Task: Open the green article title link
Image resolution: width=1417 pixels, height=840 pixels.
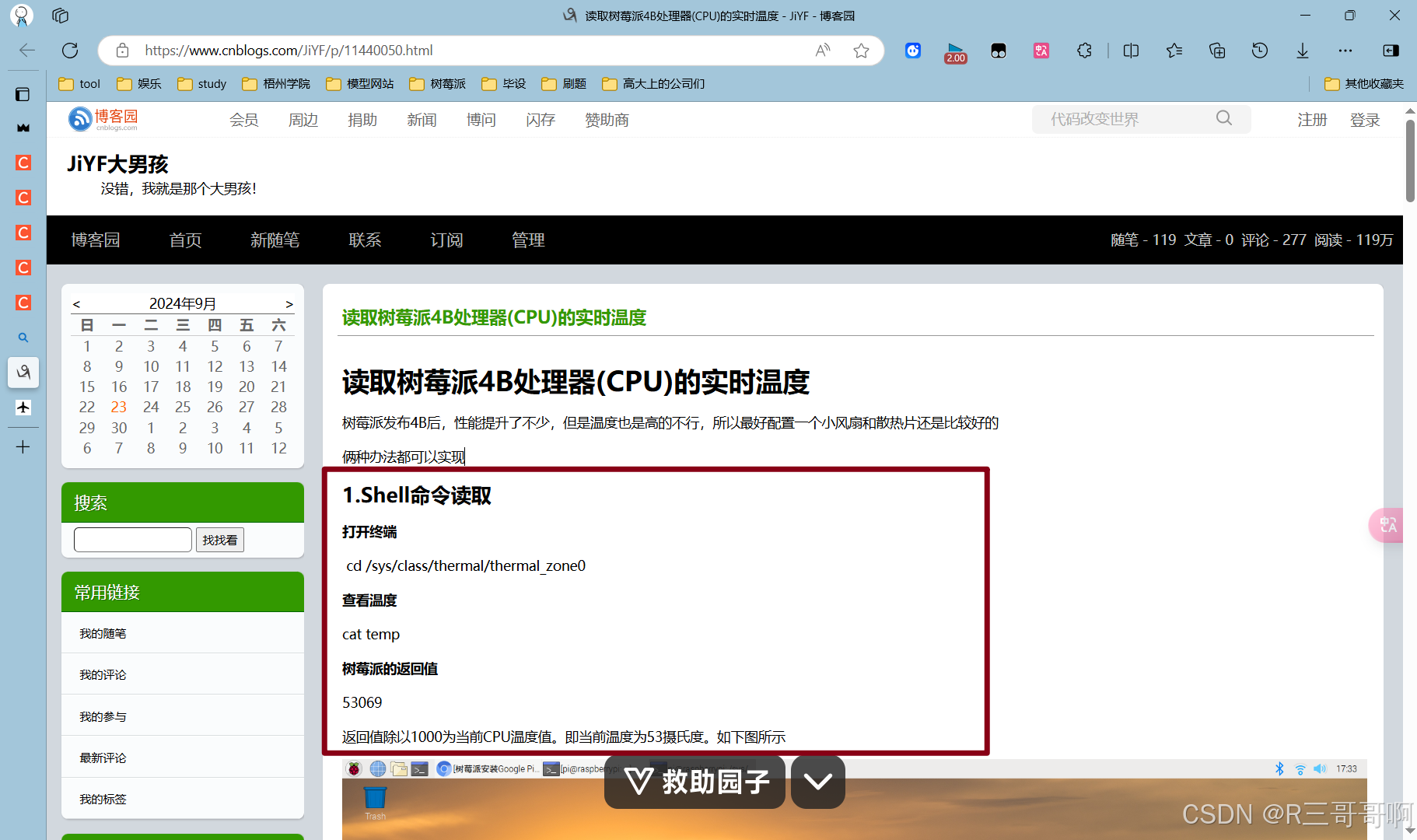Action: click(494, 318)
